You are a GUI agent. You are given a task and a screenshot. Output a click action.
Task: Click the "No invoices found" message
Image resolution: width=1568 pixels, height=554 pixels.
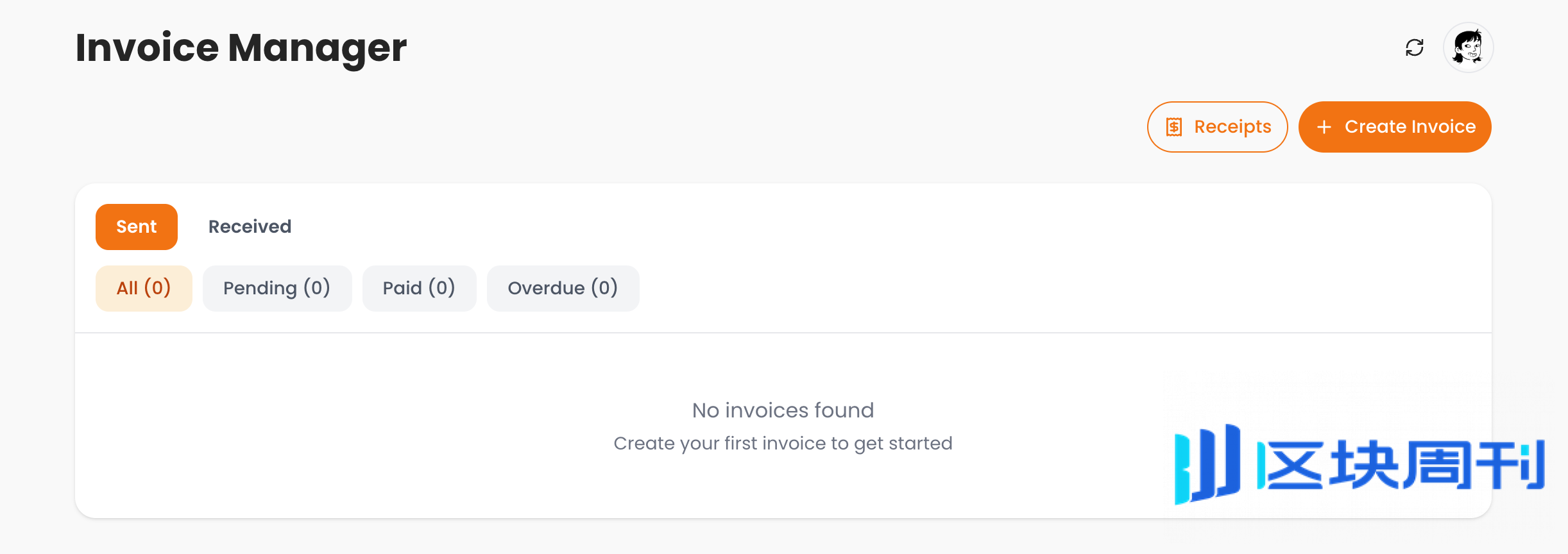pyautogui.click(x=783, y=410)
